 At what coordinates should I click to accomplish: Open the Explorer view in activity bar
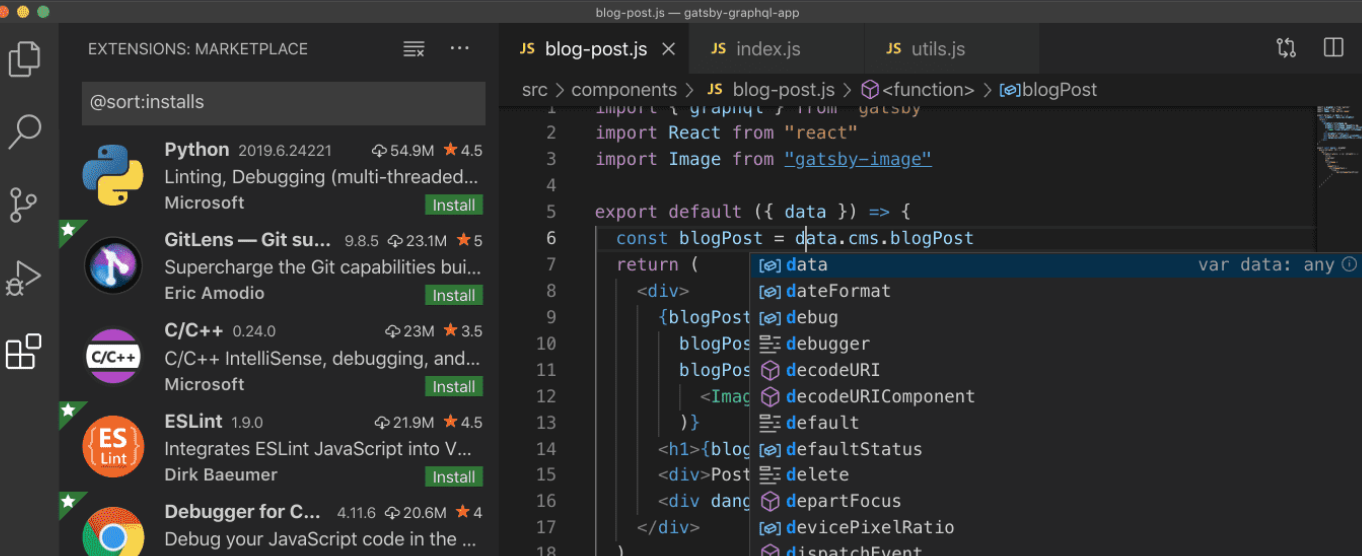click(x=25, y=58)
